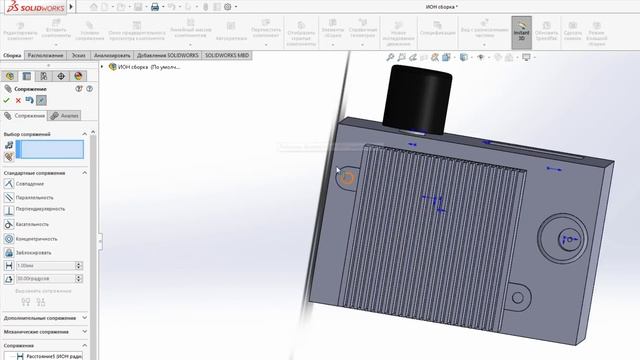The height and width of the screenshot is (360, 640).
Task: Expand the ИОН сборка flyout tree node
Action: tap(102, 67)
